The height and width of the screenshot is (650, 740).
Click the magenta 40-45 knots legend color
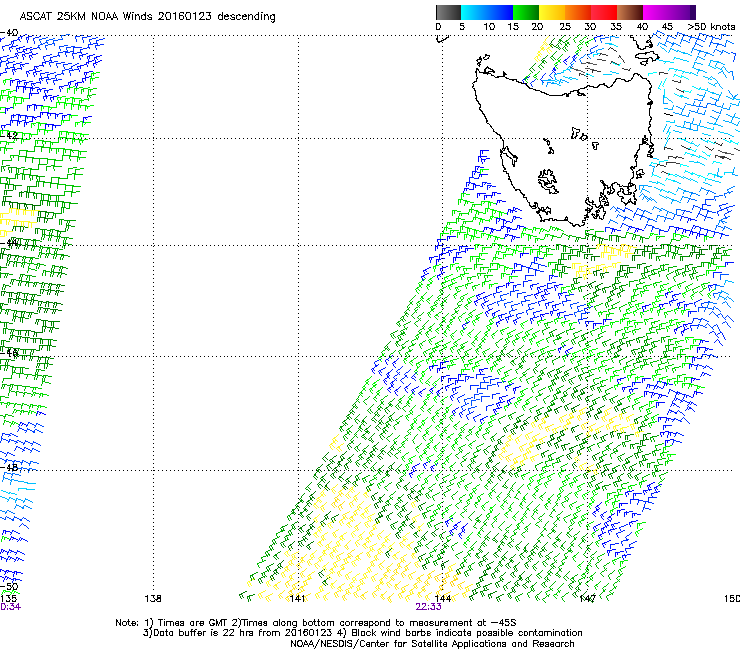tap(656, 13)
